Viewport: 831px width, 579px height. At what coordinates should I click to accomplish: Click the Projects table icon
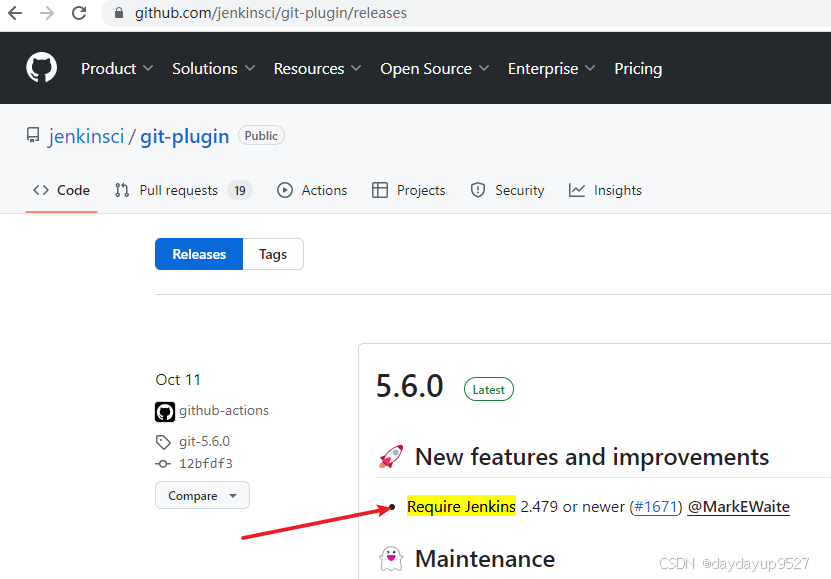point(379,190)
